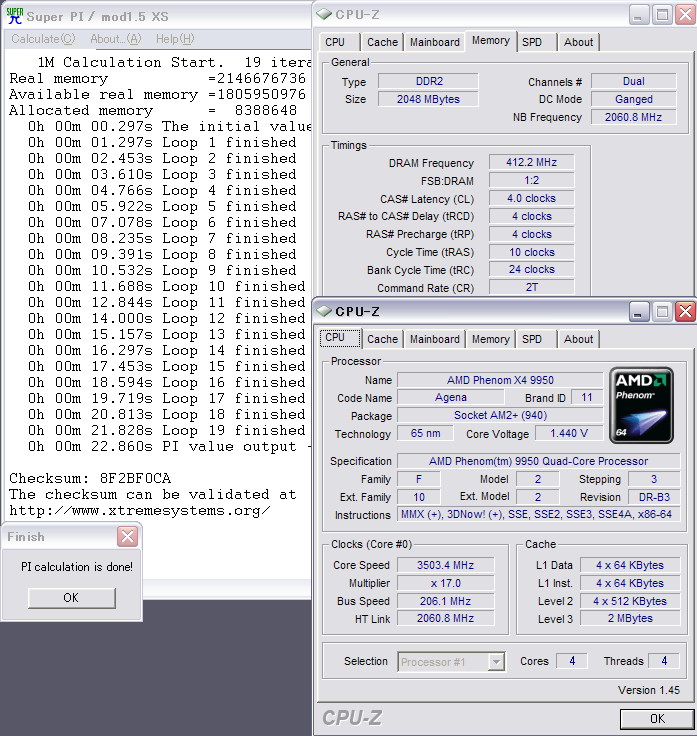697x736 pixels.
Task: Switch to Memory tab in lower CPU-Z window
Action: pos(490,339)
